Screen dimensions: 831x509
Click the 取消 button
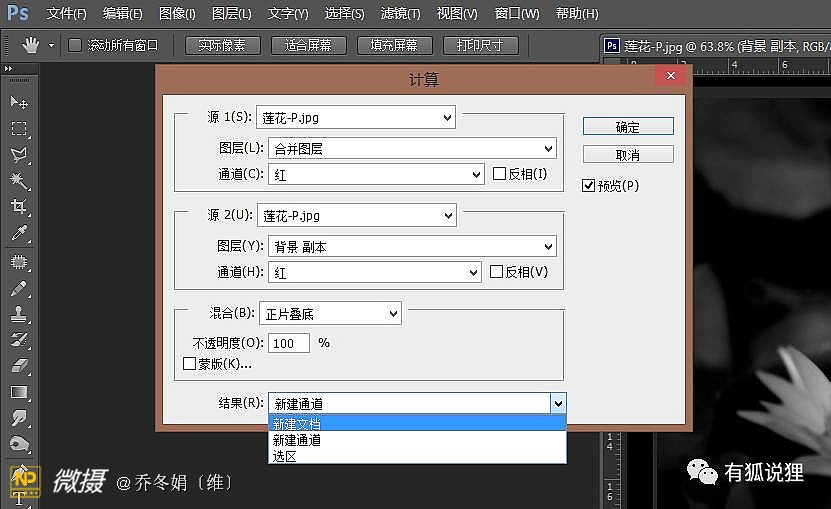tap(628, 155)
